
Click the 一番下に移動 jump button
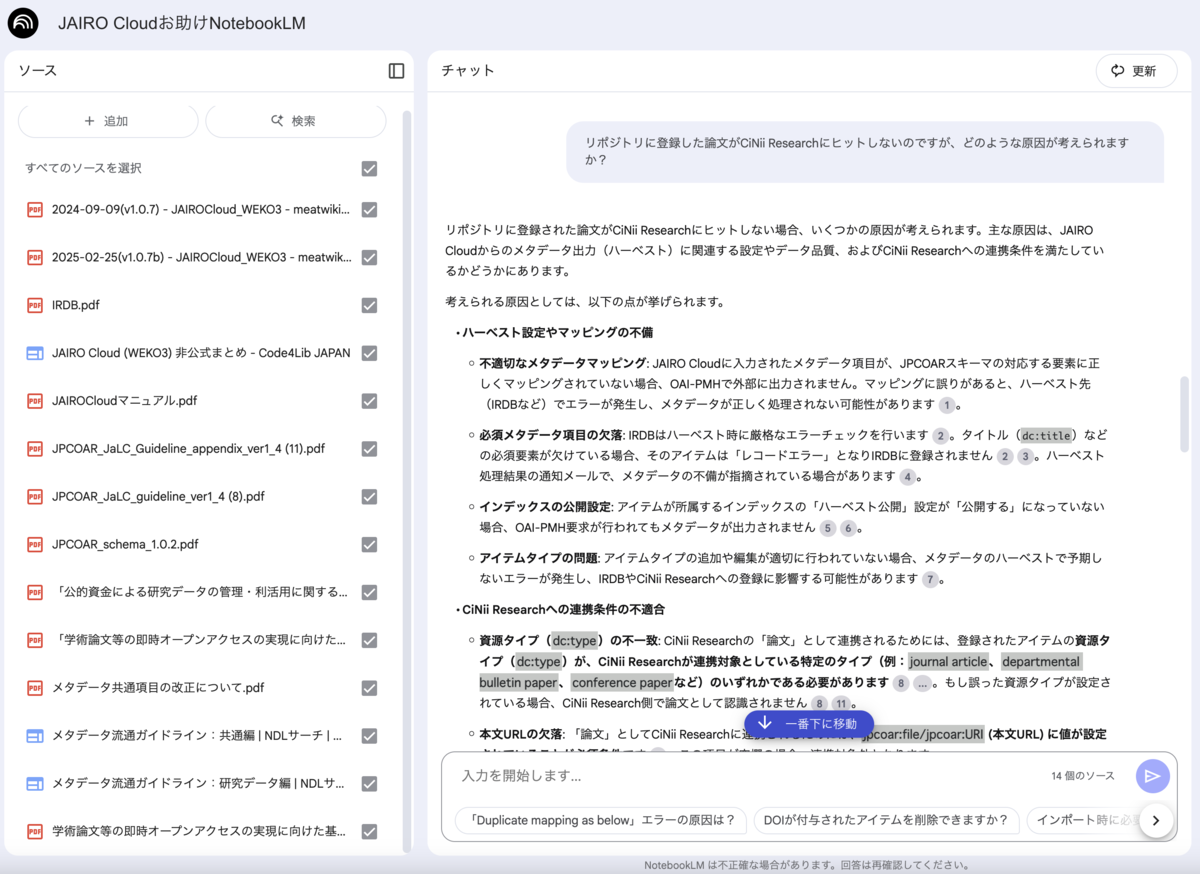click(x=808, y=723)
